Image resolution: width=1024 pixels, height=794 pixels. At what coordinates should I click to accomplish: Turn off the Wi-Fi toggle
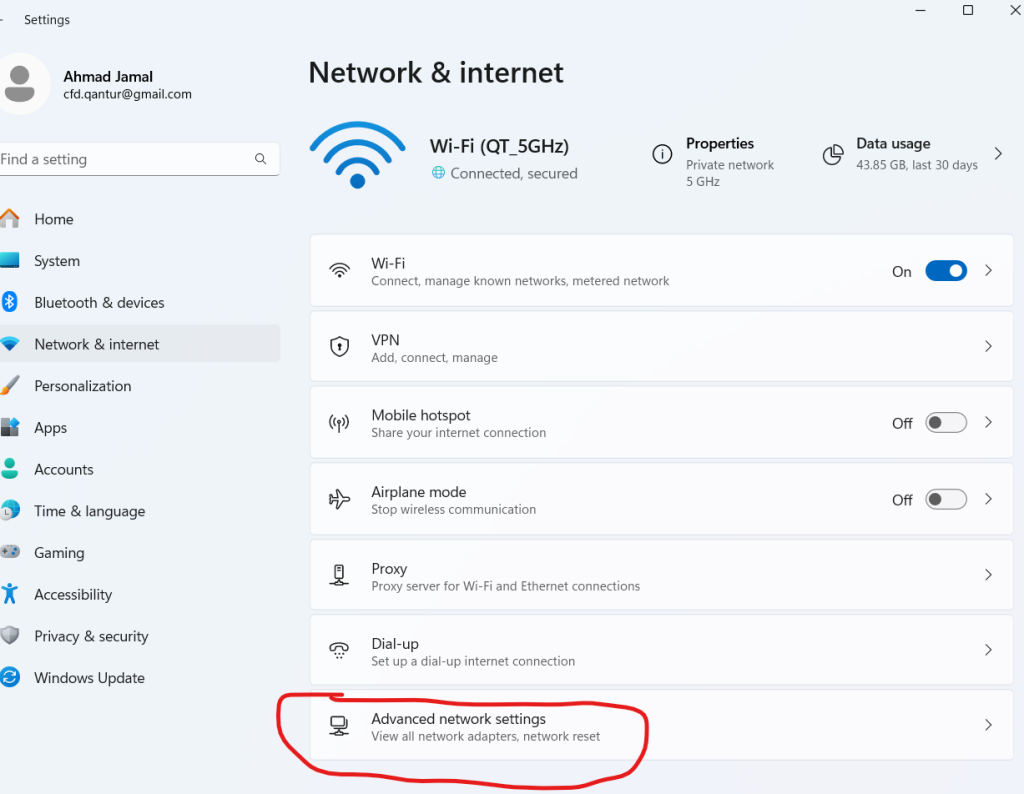click(x=945, y=271)
